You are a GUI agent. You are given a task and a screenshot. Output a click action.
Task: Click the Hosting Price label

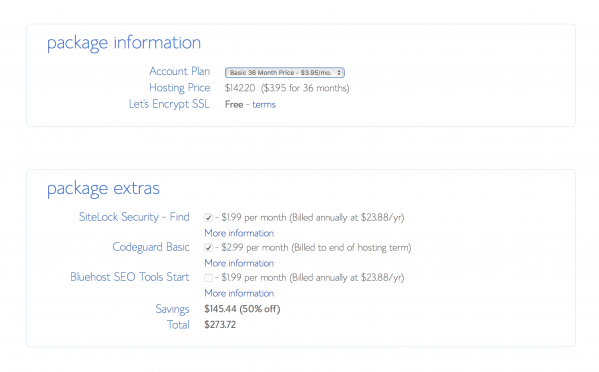pos(180,87)
